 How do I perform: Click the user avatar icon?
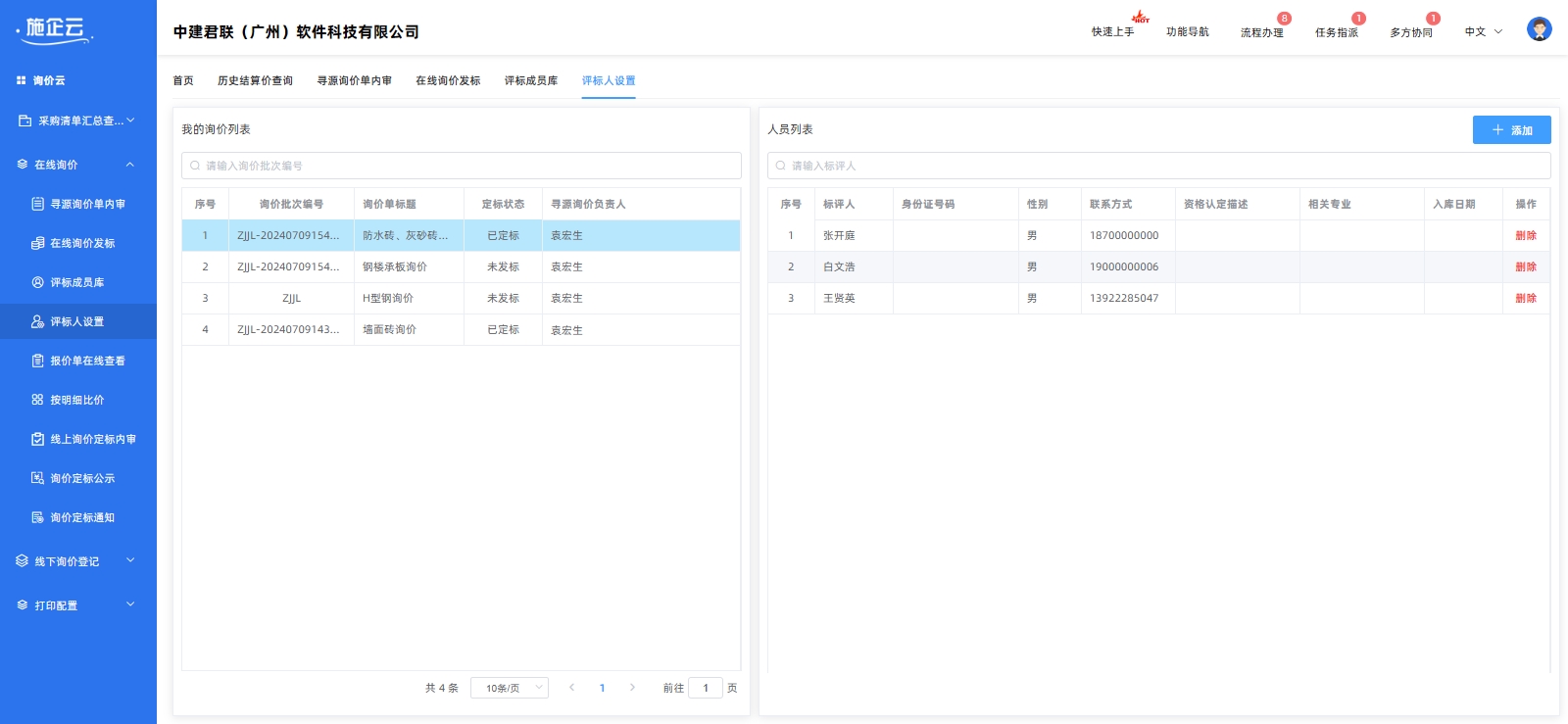point(1539,29)
